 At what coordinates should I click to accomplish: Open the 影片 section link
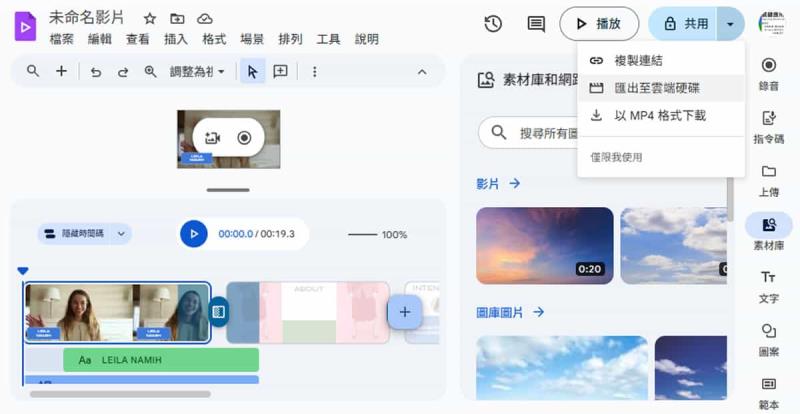(x=498, y=184)
